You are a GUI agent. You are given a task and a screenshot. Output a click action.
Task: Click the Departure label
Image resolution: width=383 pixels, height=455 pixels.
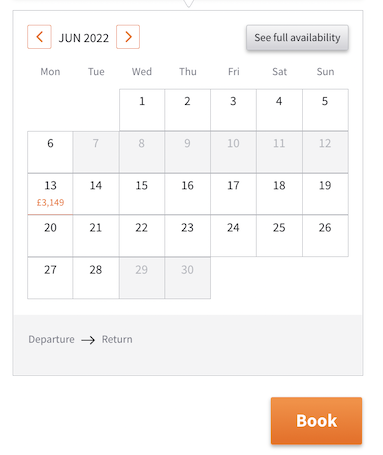tap(51, 339)
